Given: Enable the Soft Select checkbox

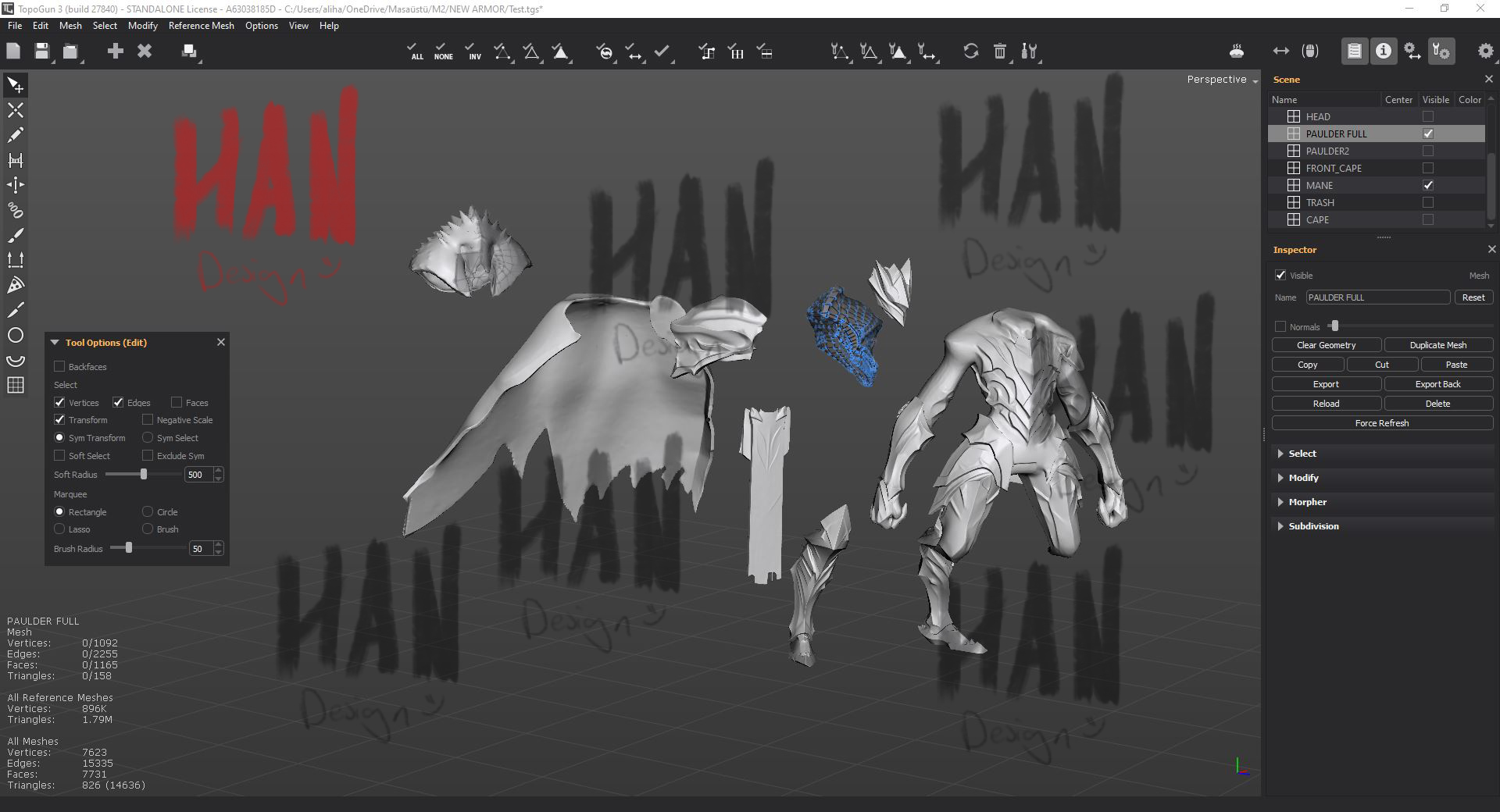Looking at the screenshot, I should click(x=59, y=455).
